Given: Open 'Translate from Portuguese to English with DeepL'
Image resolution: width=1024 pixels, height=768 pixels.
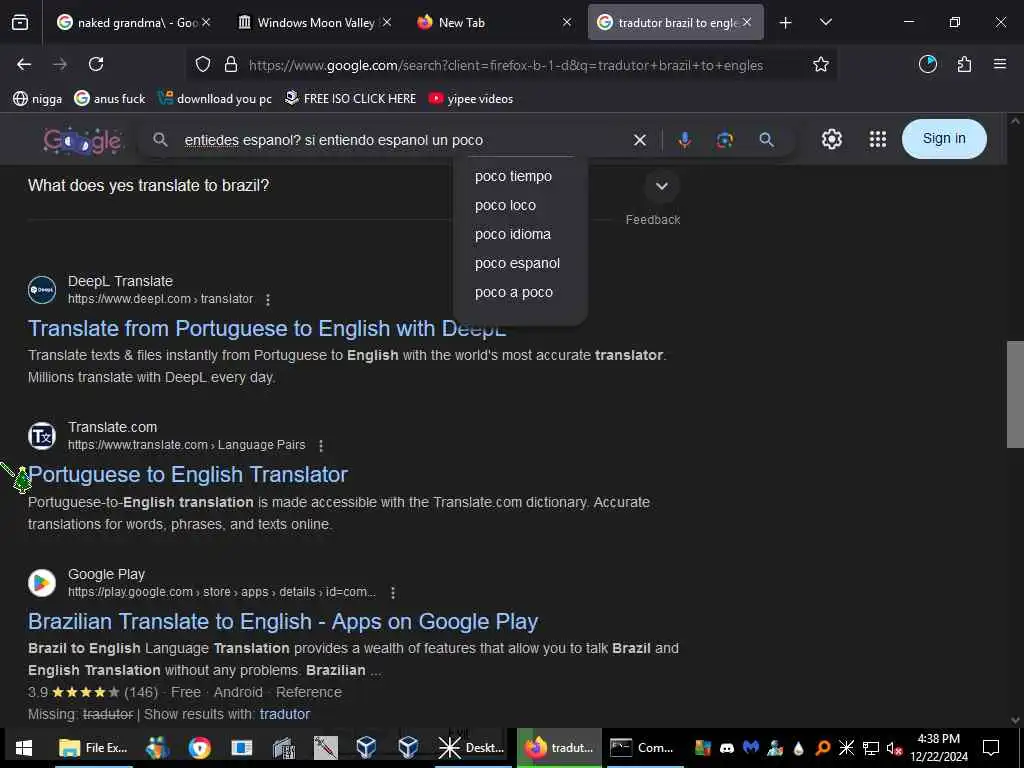Looking at the screenshot, I should tap(267, 328).
